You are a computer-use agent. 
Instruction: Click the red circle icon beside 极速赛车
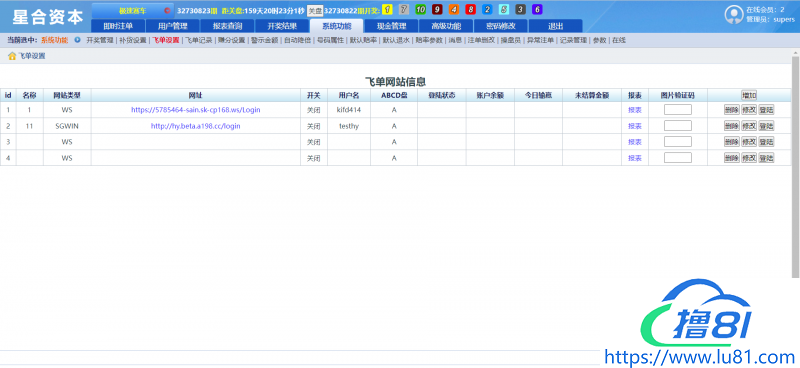coord(167,10)
